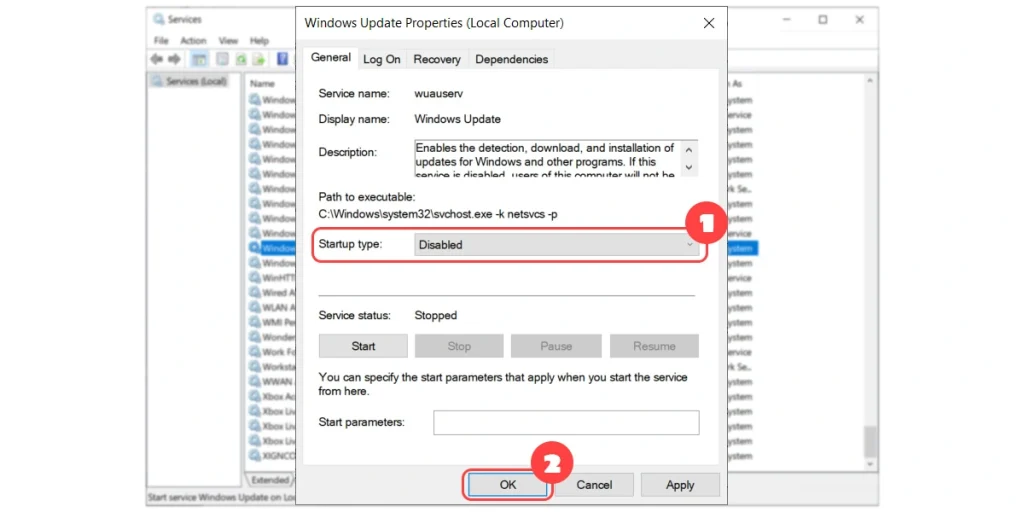Click the Services (Local) node icon
This screenshot has width=1024, height=512.
(157, 81)
